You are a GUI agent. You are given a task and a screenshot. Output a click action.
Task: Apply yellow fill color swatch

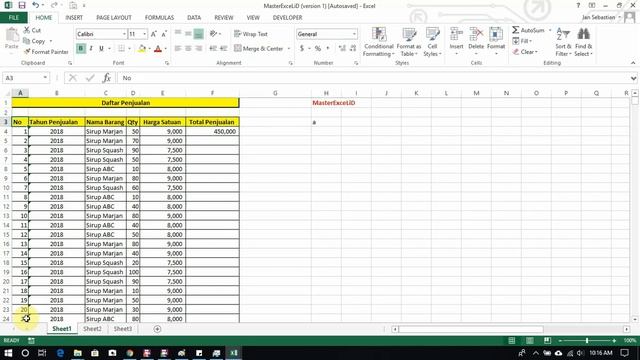pos(142,49)
